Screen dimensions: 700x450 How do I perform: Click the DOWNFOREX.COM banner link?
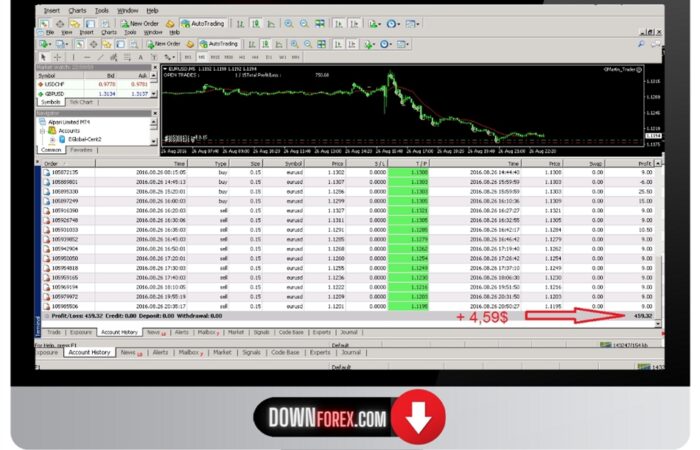tap(325, 416)
